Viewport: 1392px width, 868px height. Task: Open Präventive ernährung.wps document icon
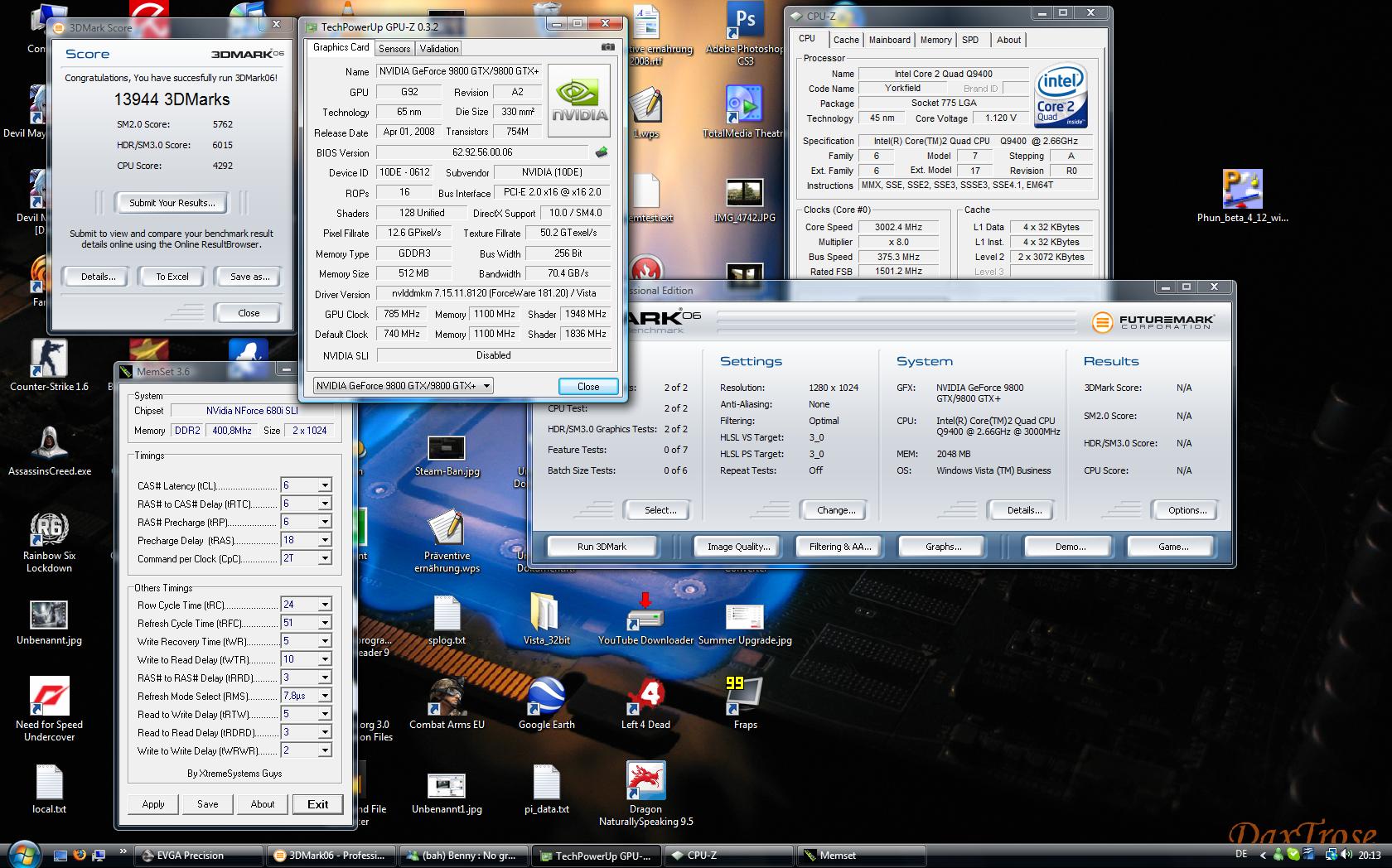tap(447, 542)
